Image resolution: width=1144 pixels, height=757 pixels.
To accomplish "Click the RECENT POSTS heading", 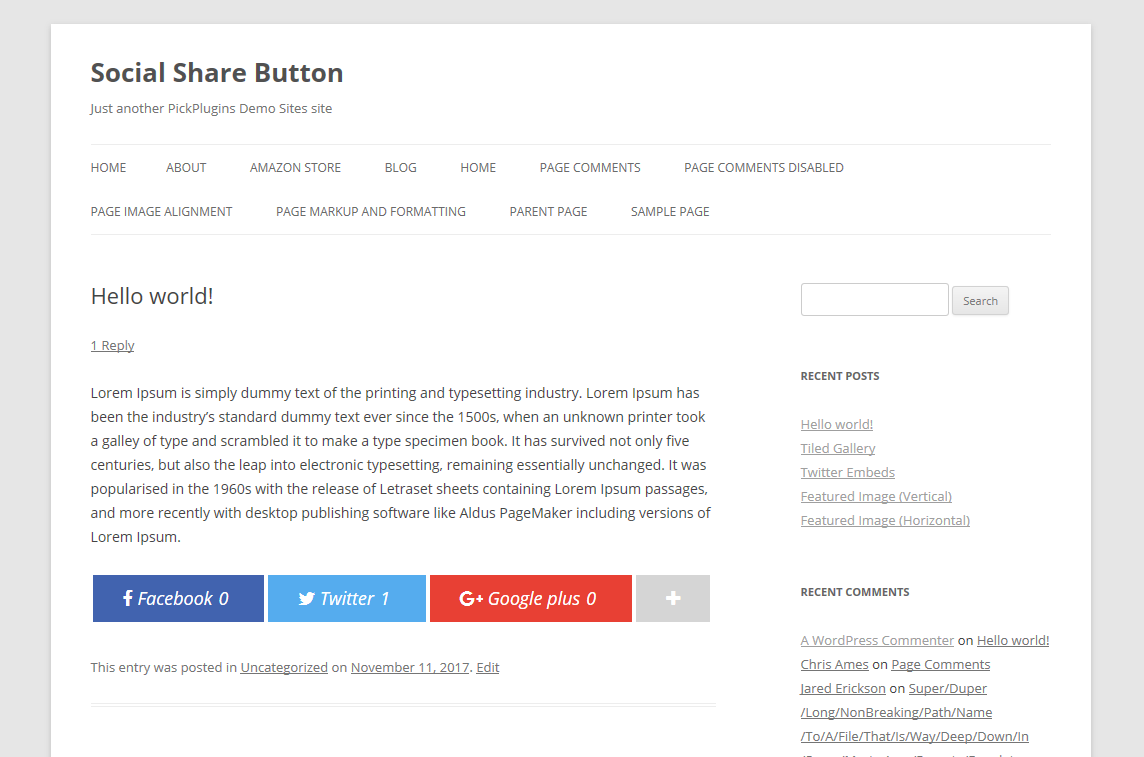I will 840,376.
